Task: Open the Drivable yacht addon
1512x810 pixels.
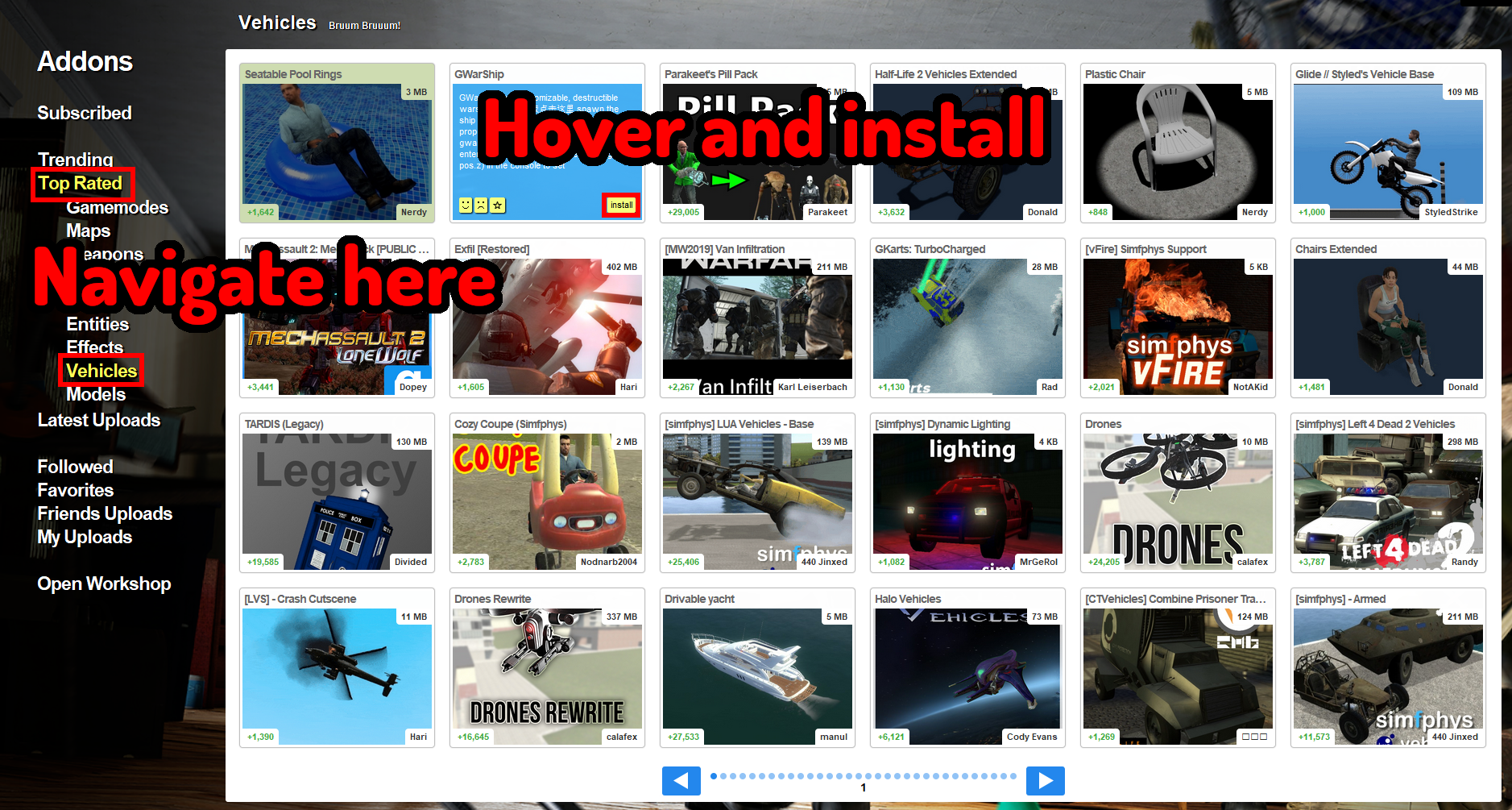Action: click(x=757, y=667)
